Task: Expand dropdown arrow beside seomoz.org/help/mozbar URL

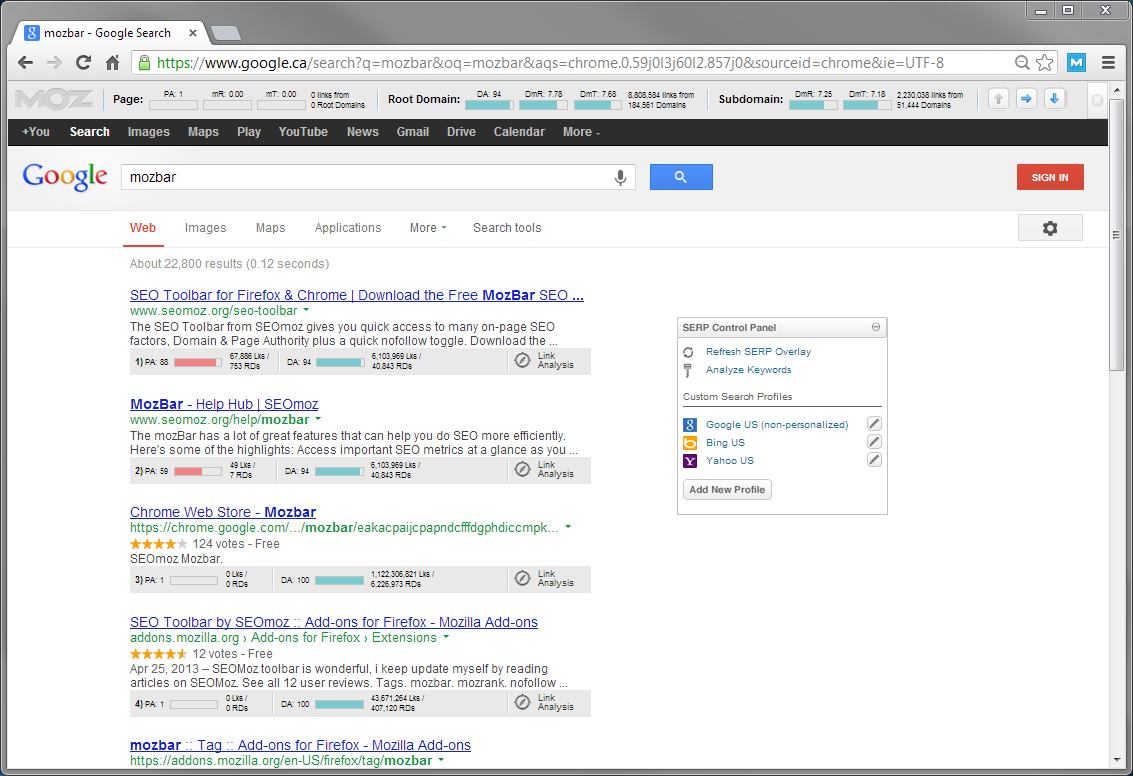Action: click(x=318, y=420)
